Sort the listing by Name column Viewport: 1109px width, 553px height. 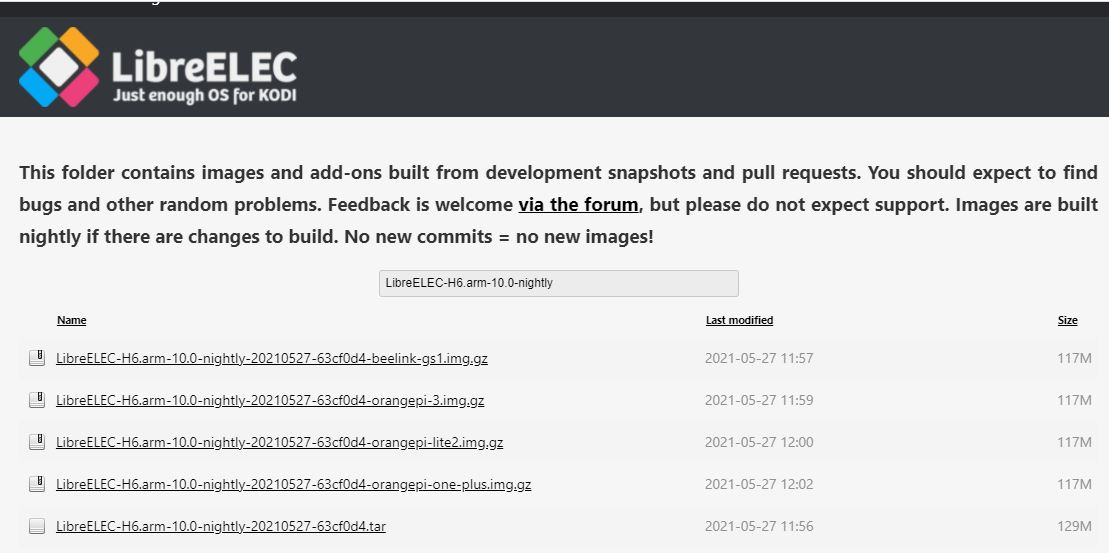click(71, 320)
